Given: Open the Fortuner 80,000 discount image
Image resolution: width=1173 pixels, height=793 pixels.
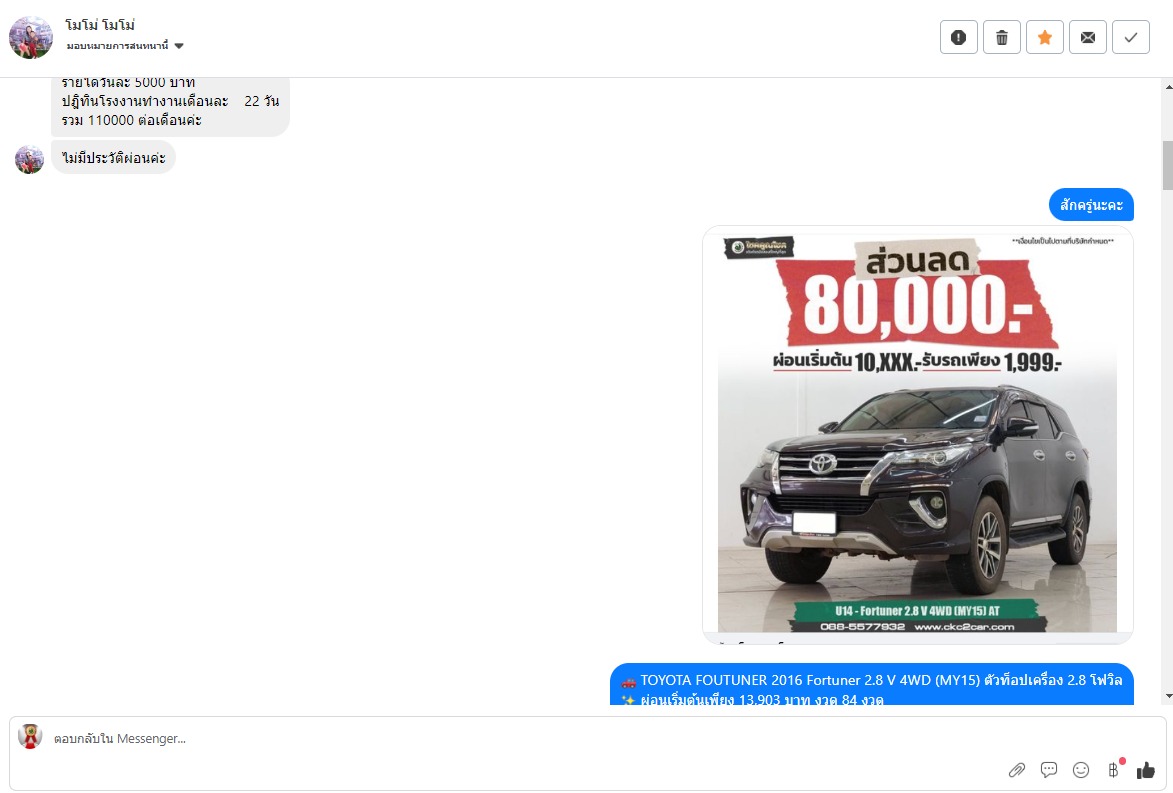Looking at the screenshot, I should [x=917, y=435].
